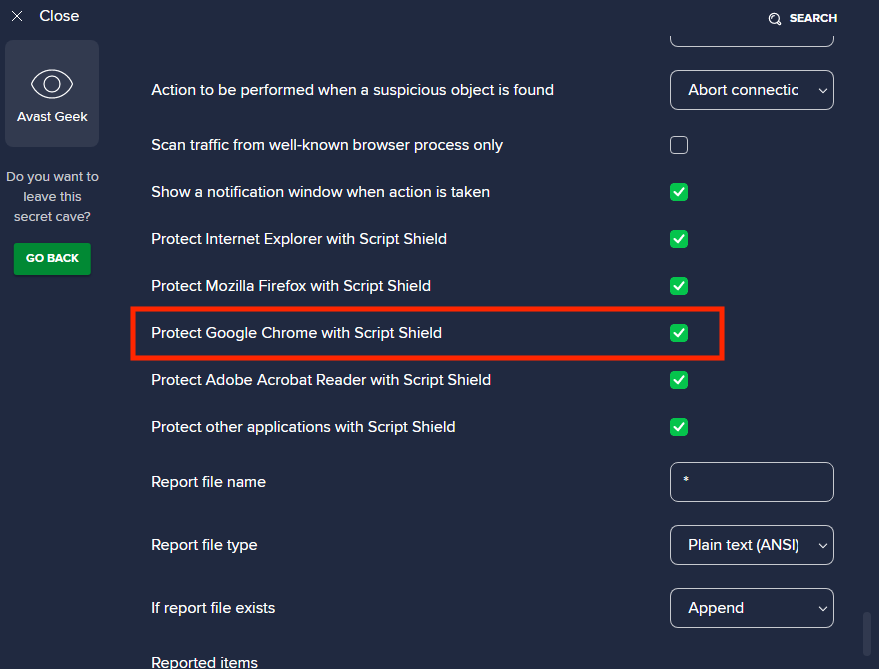Uncheck Protect Adobe Acrobat Reader Script Shield
The height and width of the screenshot is (669, 879).
(x=679, y=380)
